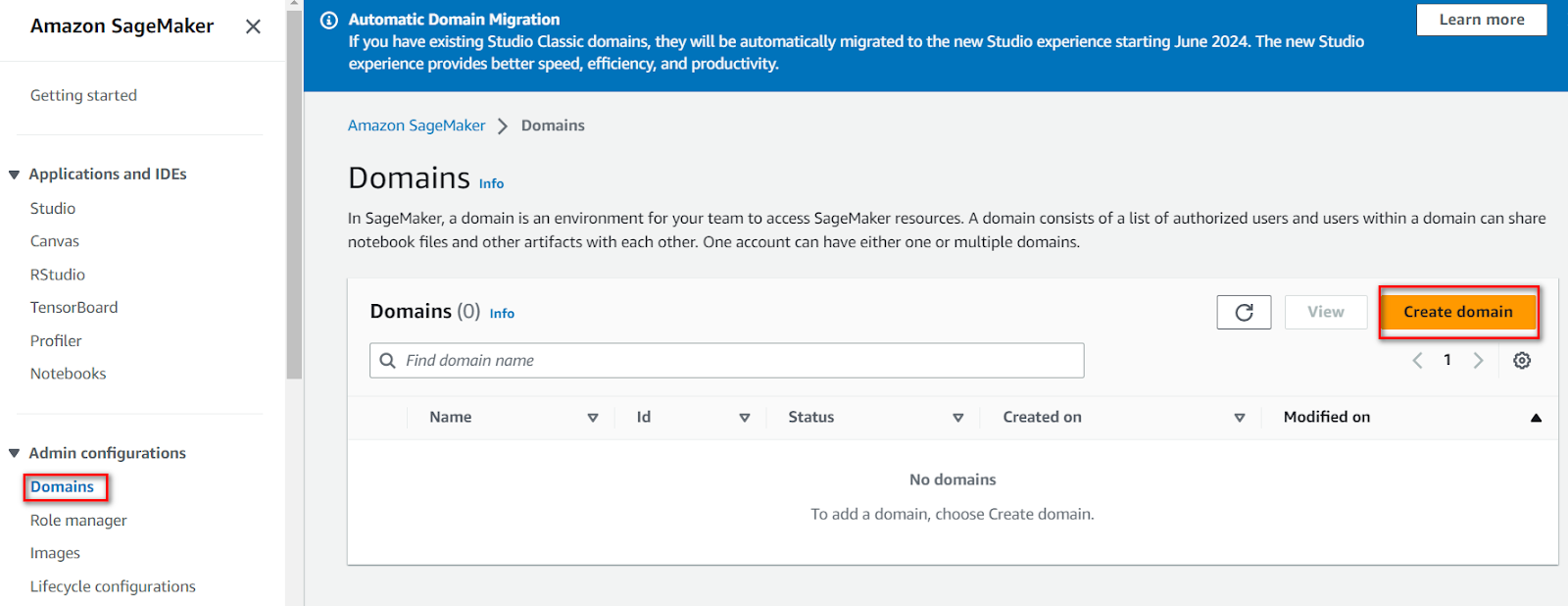Focus the Find domain name search field

[727, 360]
